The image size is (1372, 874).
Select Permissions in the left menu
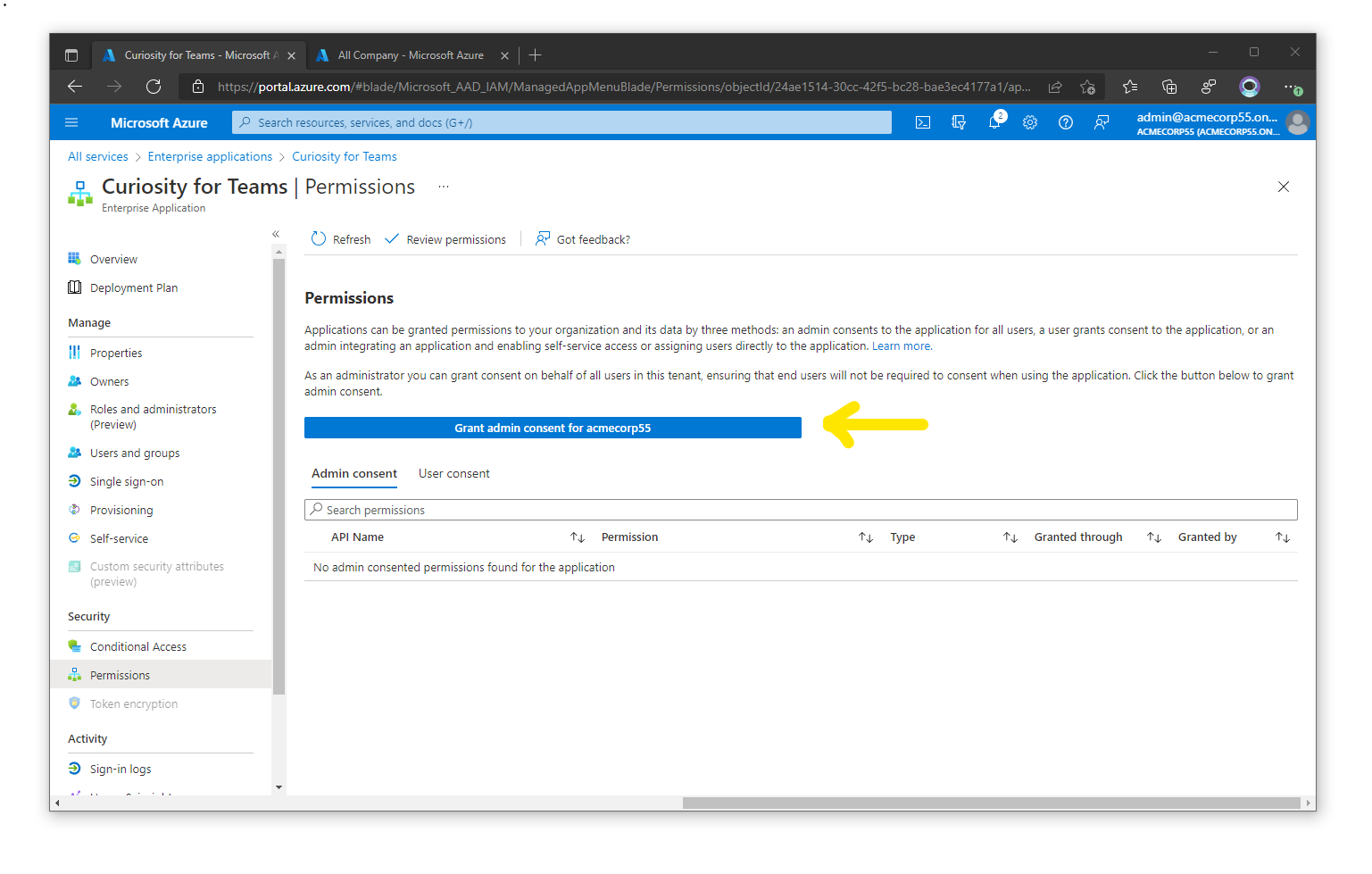pyautogui.click(x=161, y=675)
